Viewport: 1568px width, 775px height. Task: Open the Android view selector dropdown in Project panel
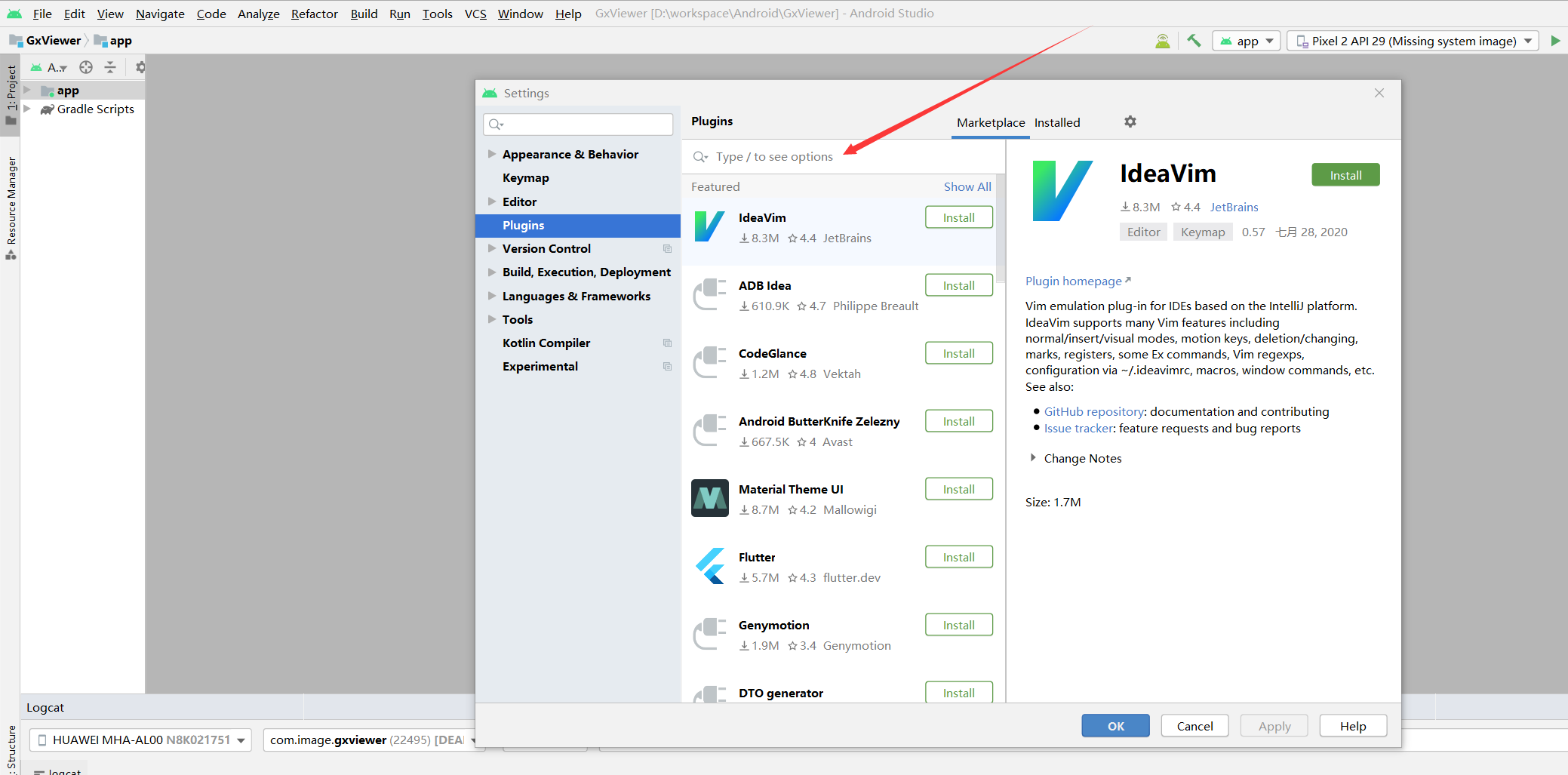[50, 67]
